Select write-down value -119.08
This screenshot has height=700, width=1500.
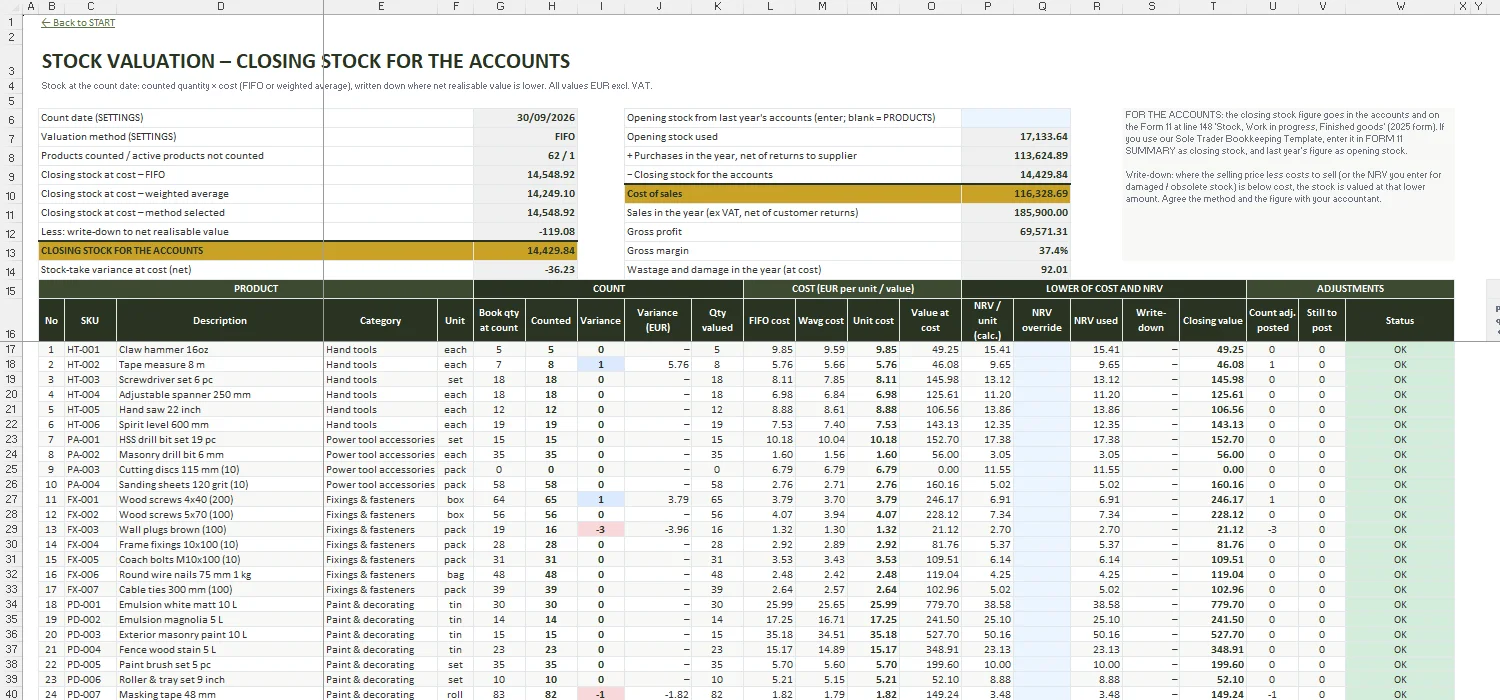pyautogui.click(x=526, y=232)
